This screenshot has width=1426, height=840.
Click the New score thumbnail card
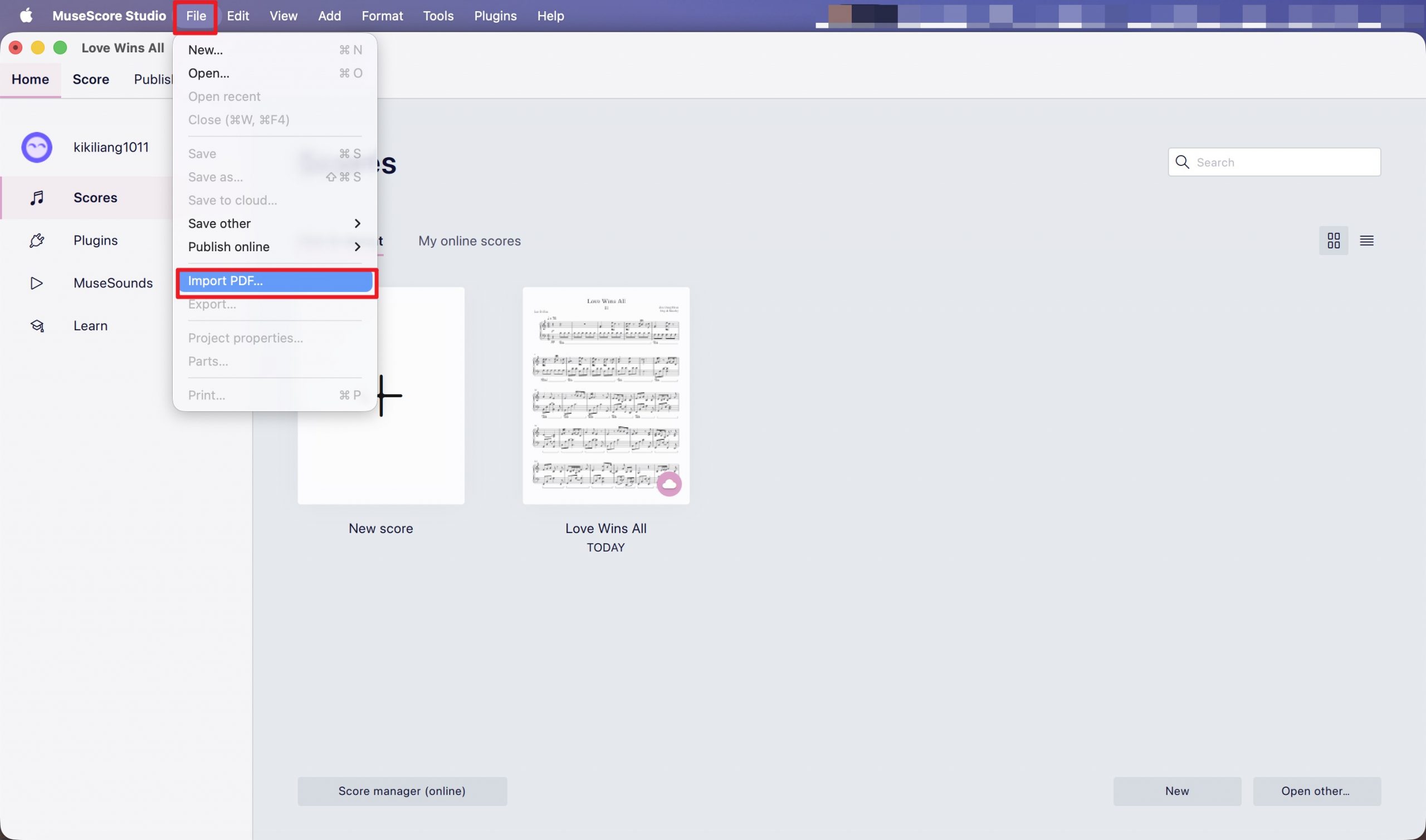click(x=381, y=395)
